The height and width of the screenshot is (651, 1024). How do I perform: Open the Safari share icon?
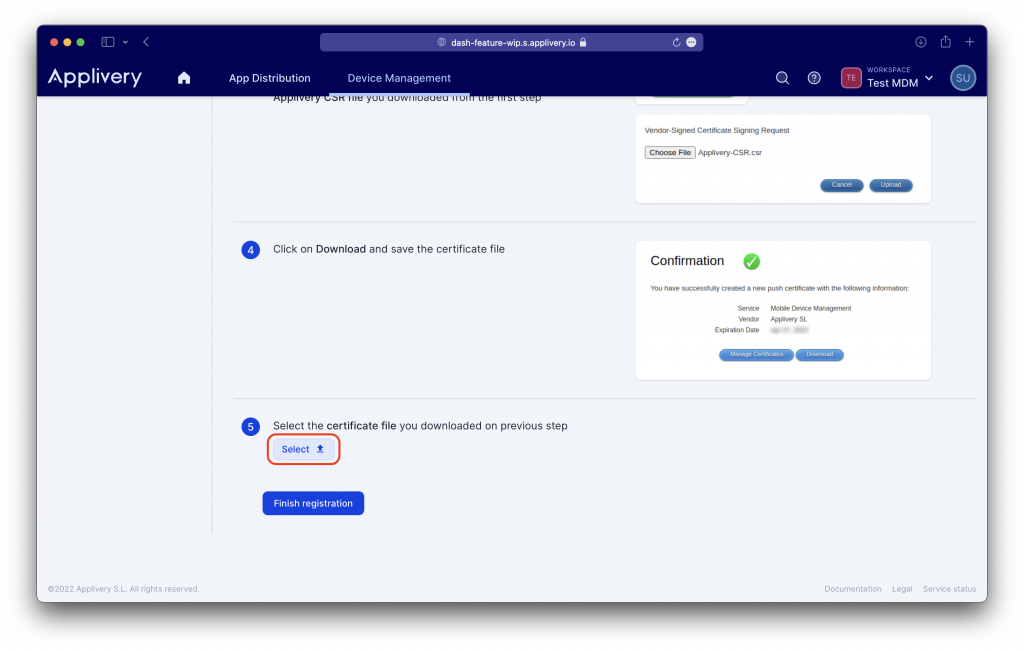click(946, 42)
